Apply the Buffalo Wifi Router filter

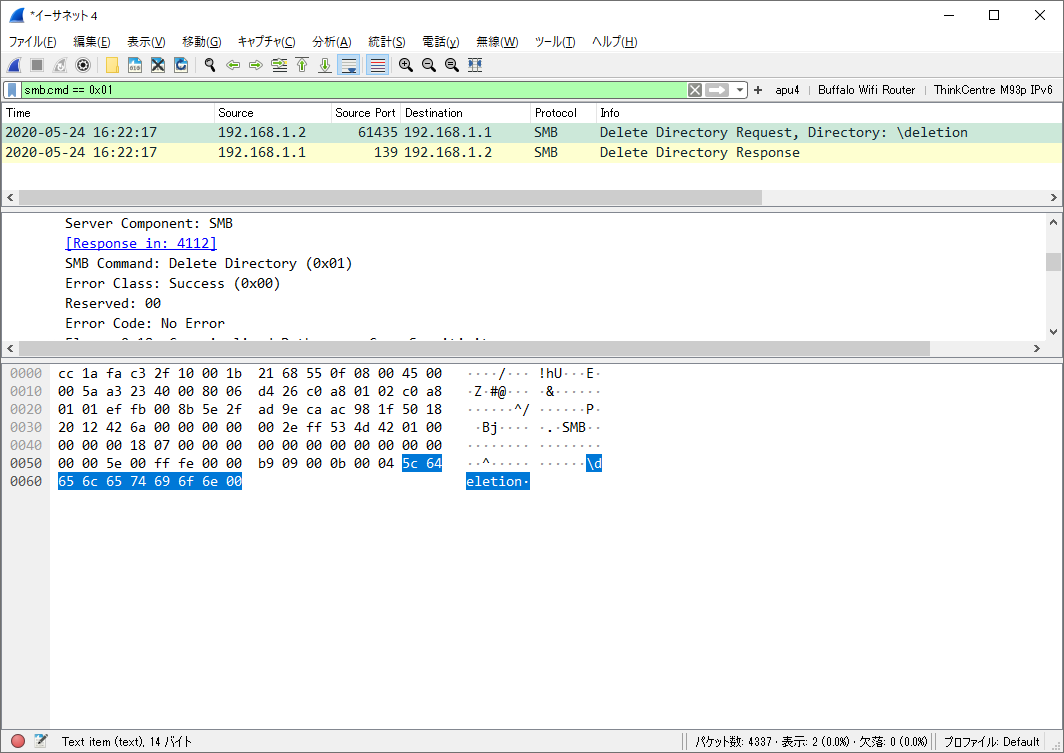[867, 90]
